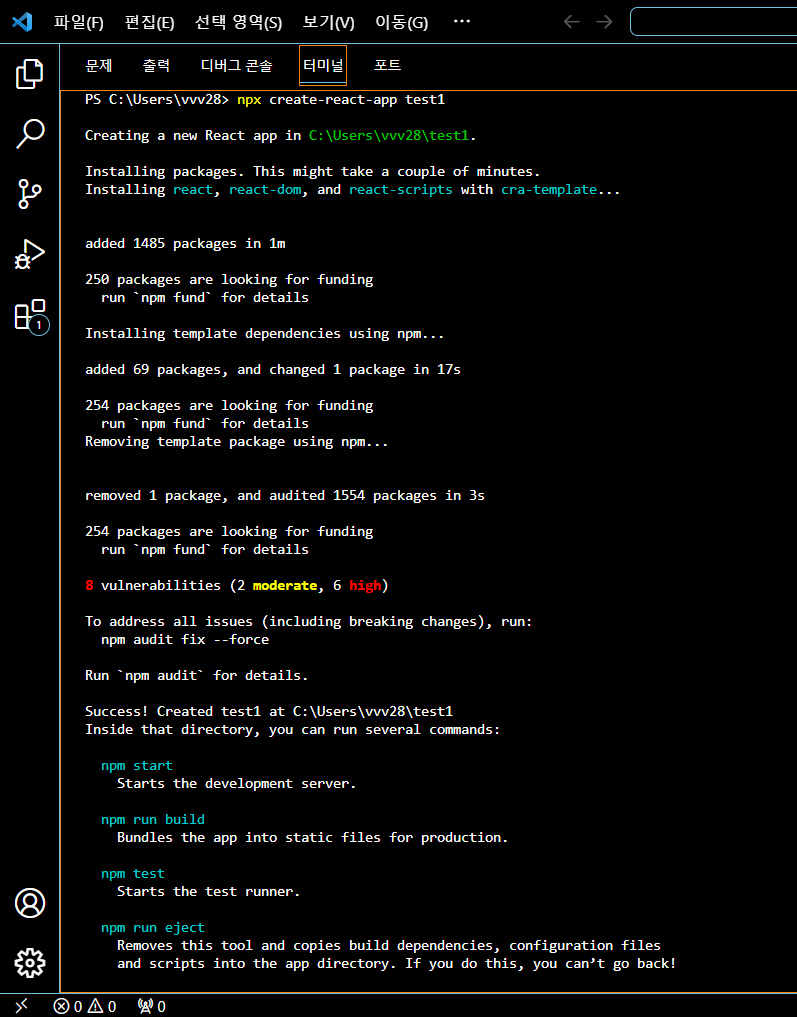This screenshot has width=797, height=1017.
Task: Open the Source Control view icon
Action: click(x=29, y=194)
